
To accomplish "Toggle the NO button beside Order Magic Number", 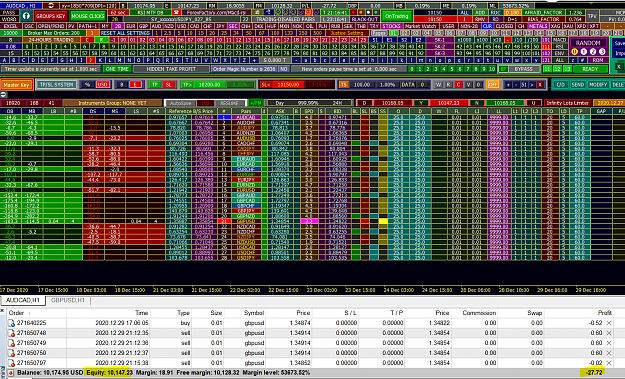I will point(283,69).
